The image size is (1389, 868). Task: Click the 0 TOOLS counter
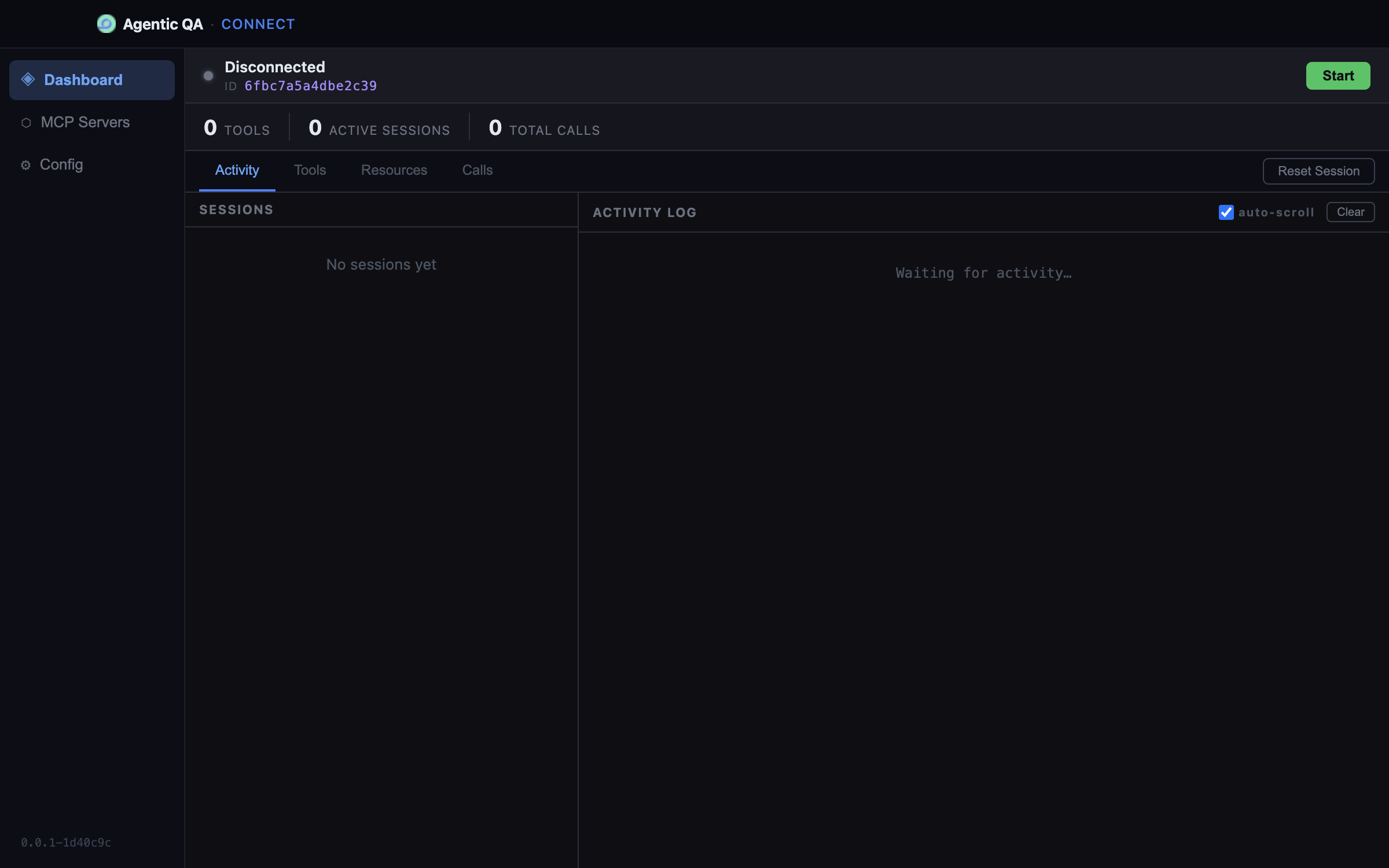[237, 128]
